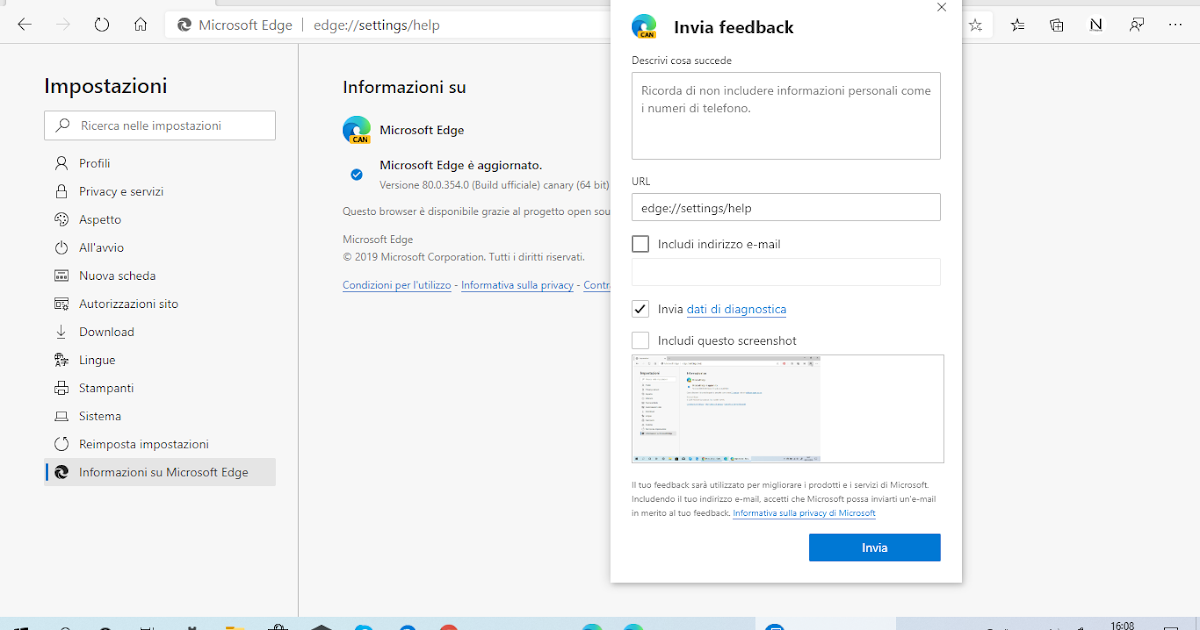Add current page to favorites
Image resolution: width=1200 pixels, height=630 pixels.
click(975, 24)
